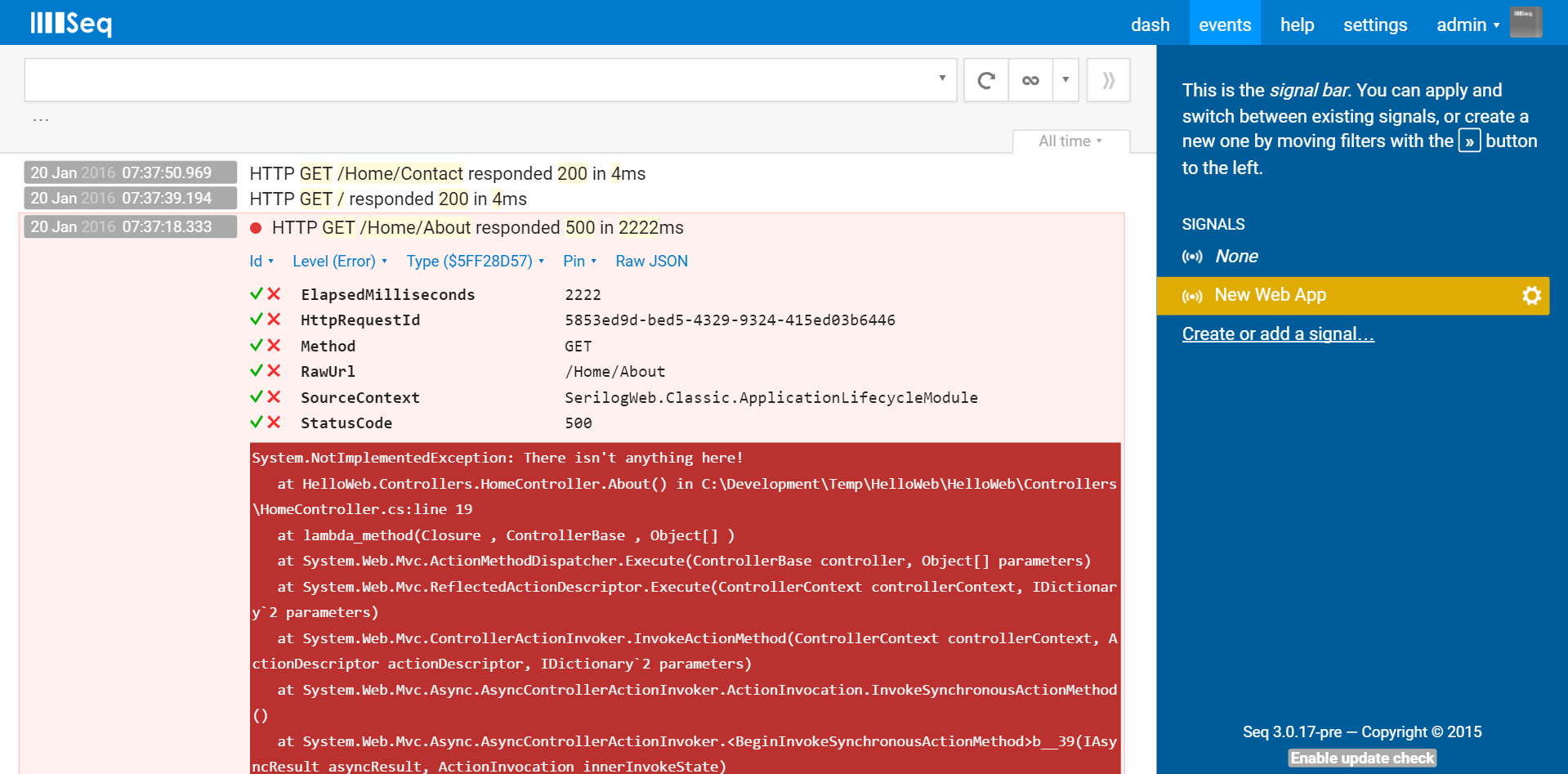Exclude Method value with red cross
The width and height of the screenshot is (1568, 774).
coord(275,345)
